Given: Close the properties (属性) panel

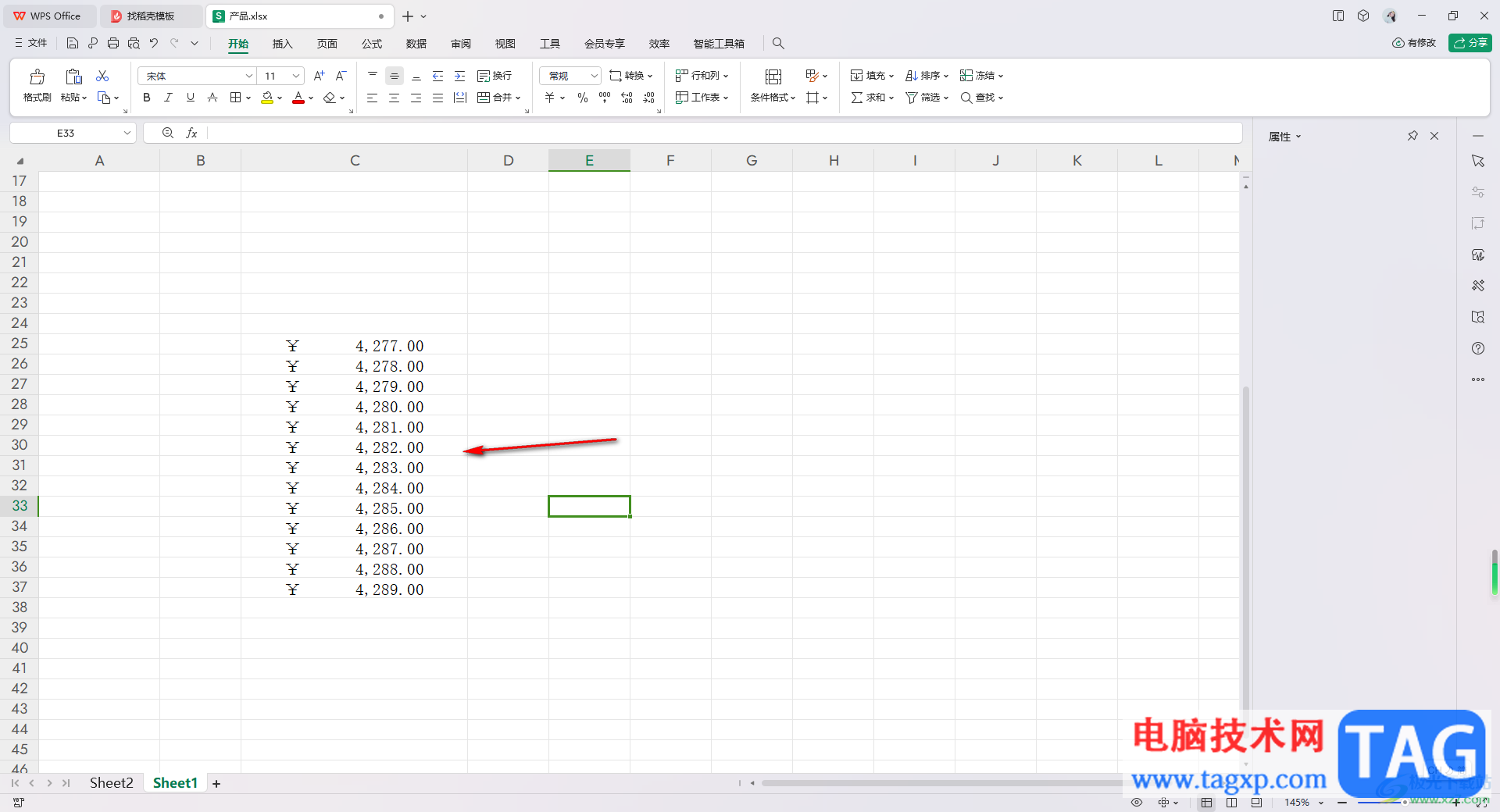Looking at the screenshot, I should (1434, 136).
